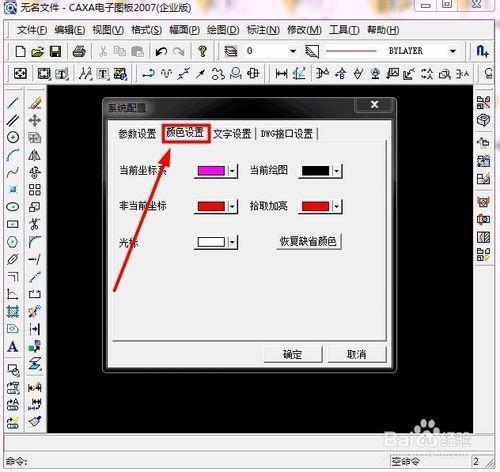Image resolution: width=500 pixels, height=472 pixels.
Task: Click the magenta 当前坐标系 color swatch
Action: [211, 171]
